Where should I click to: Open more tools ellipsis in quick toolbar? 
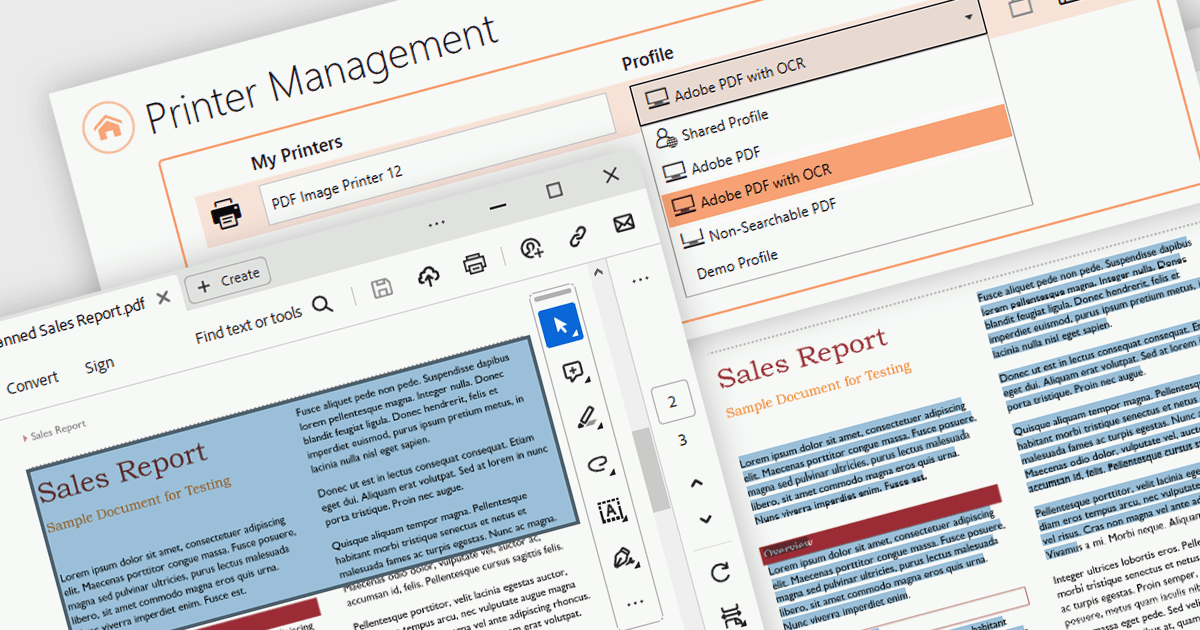coord(634,602)
